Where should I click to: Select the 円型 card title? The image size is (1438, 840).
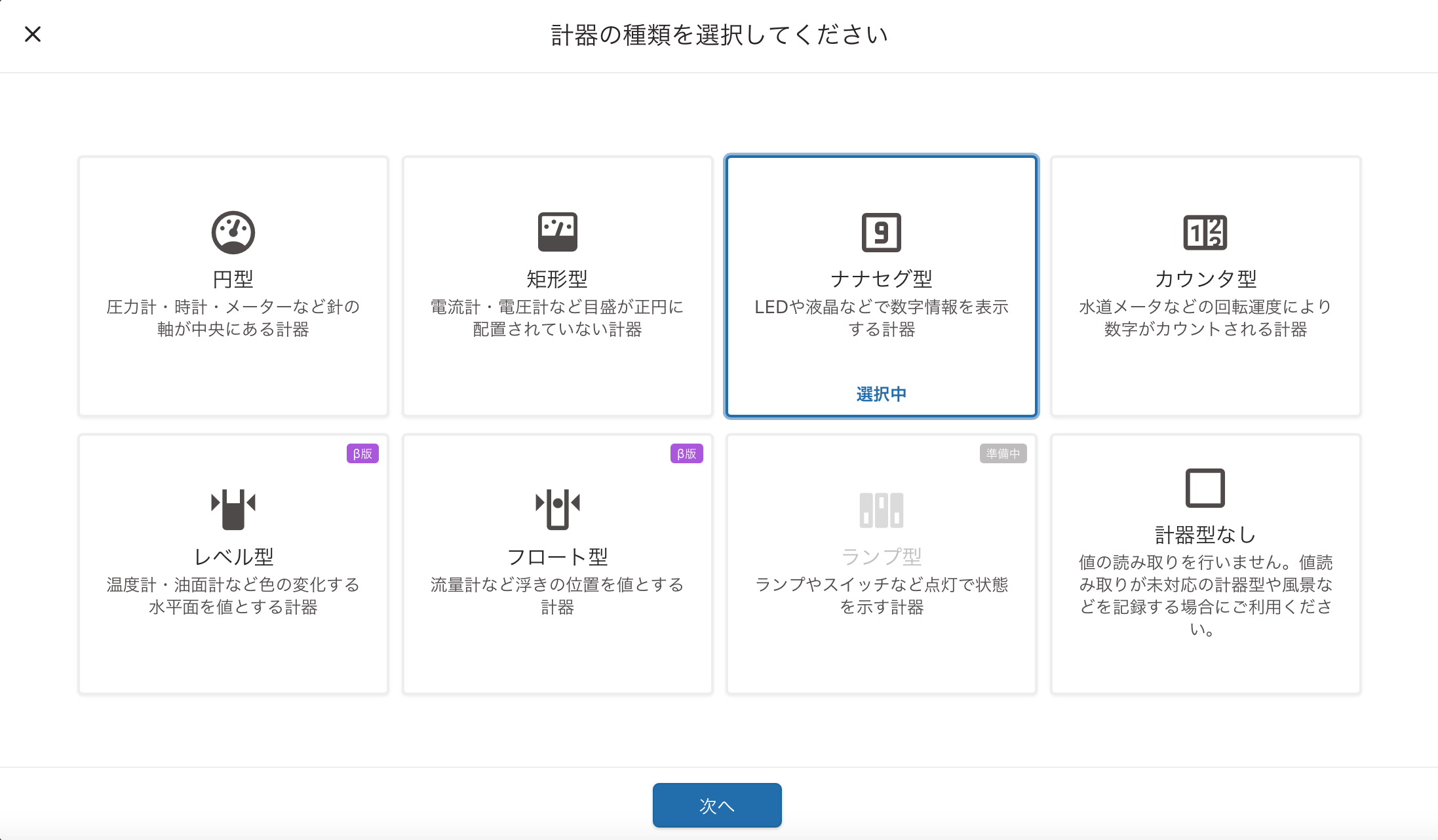click(233, 279)
